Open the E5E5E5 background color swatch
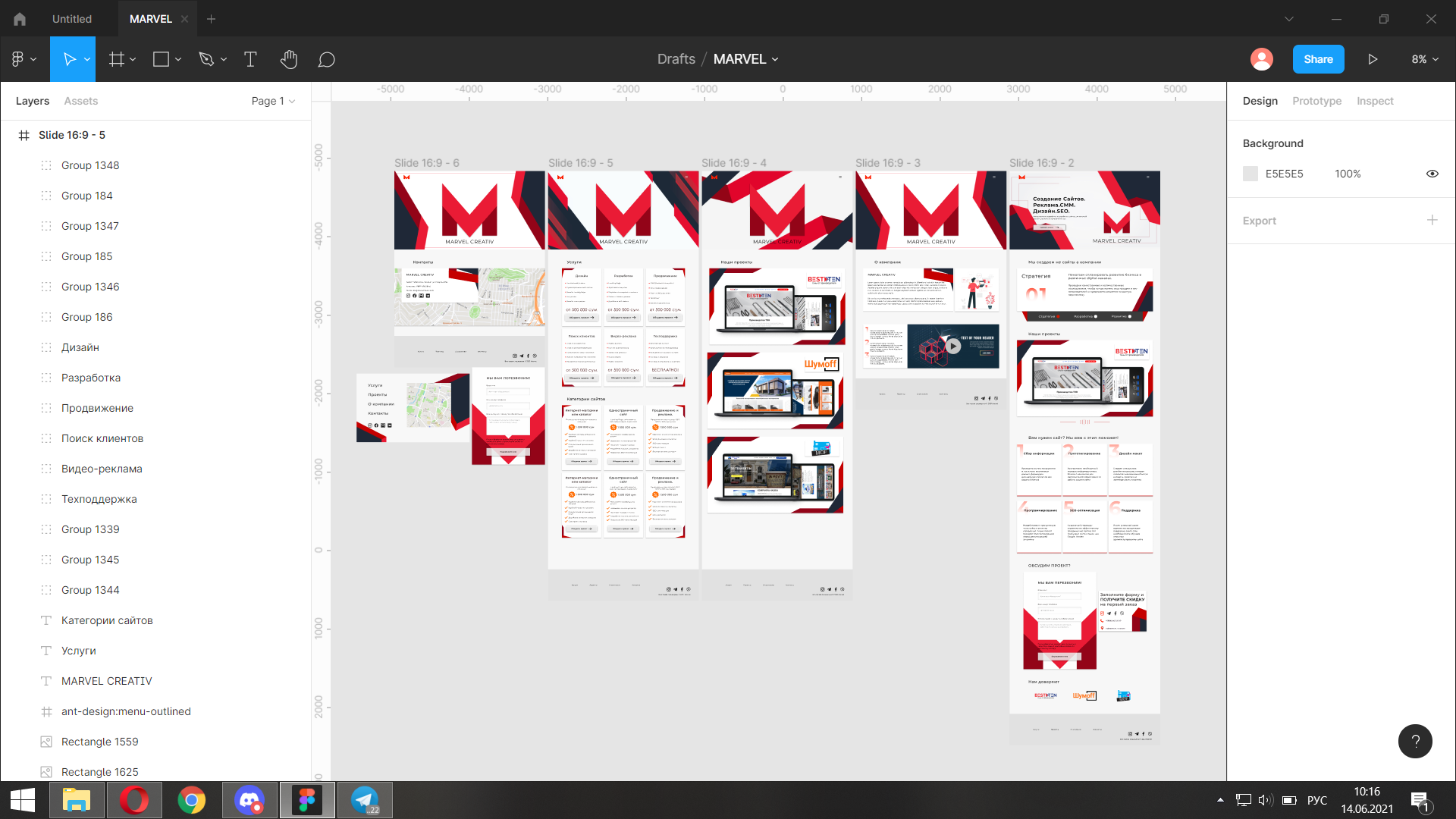Image resolution: width=1456 pixels, height=819 pixels. tap(1250, 174)
